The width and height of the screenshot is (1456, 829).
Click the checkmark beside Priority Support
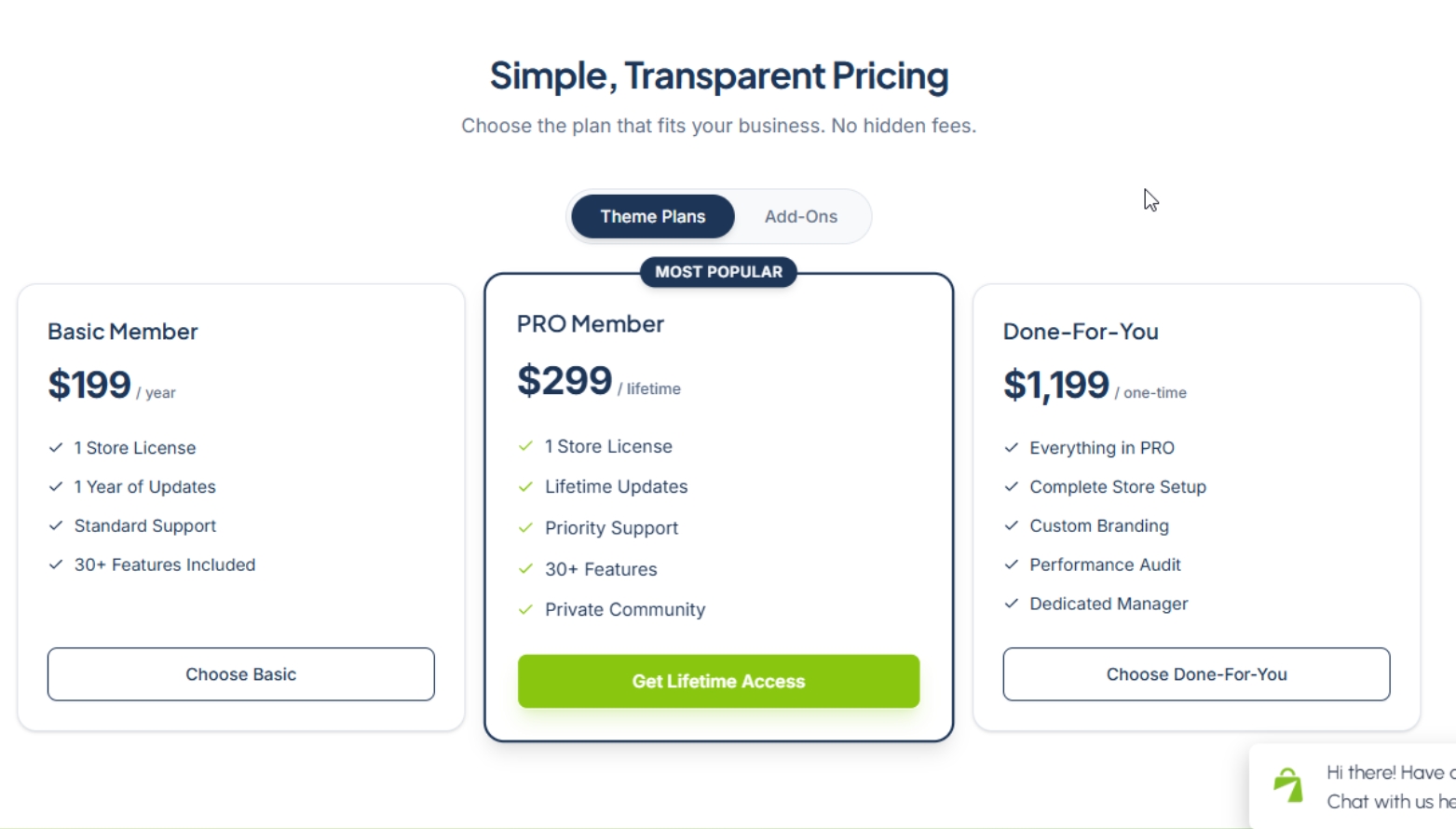tap(524, 527)
